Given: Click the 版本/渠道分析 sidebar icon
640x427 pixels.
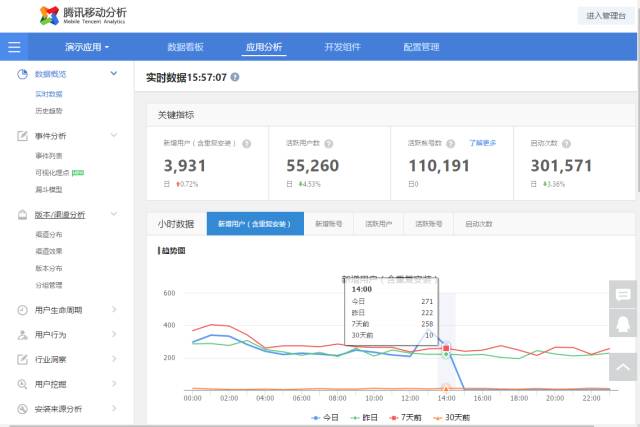Looking at the screenshot, I should pos(22,215).
